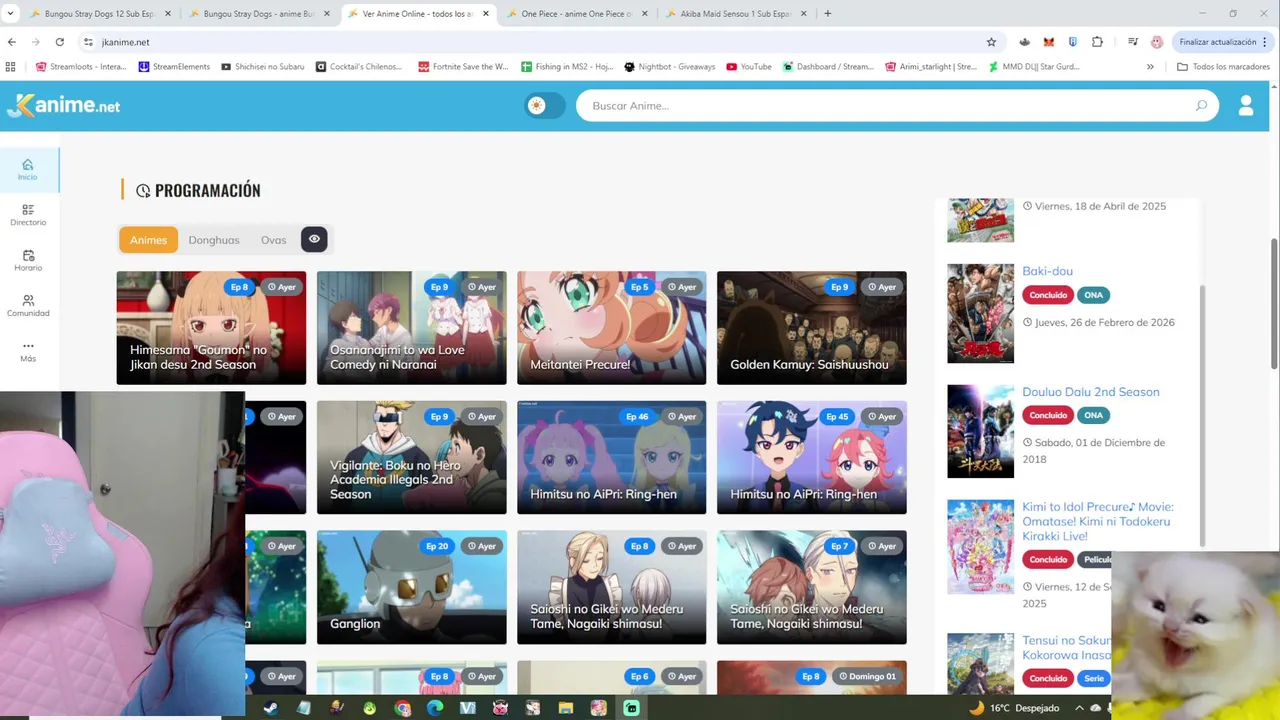Open the media control music icon

pyautogui.click(x=1132, y=42)
